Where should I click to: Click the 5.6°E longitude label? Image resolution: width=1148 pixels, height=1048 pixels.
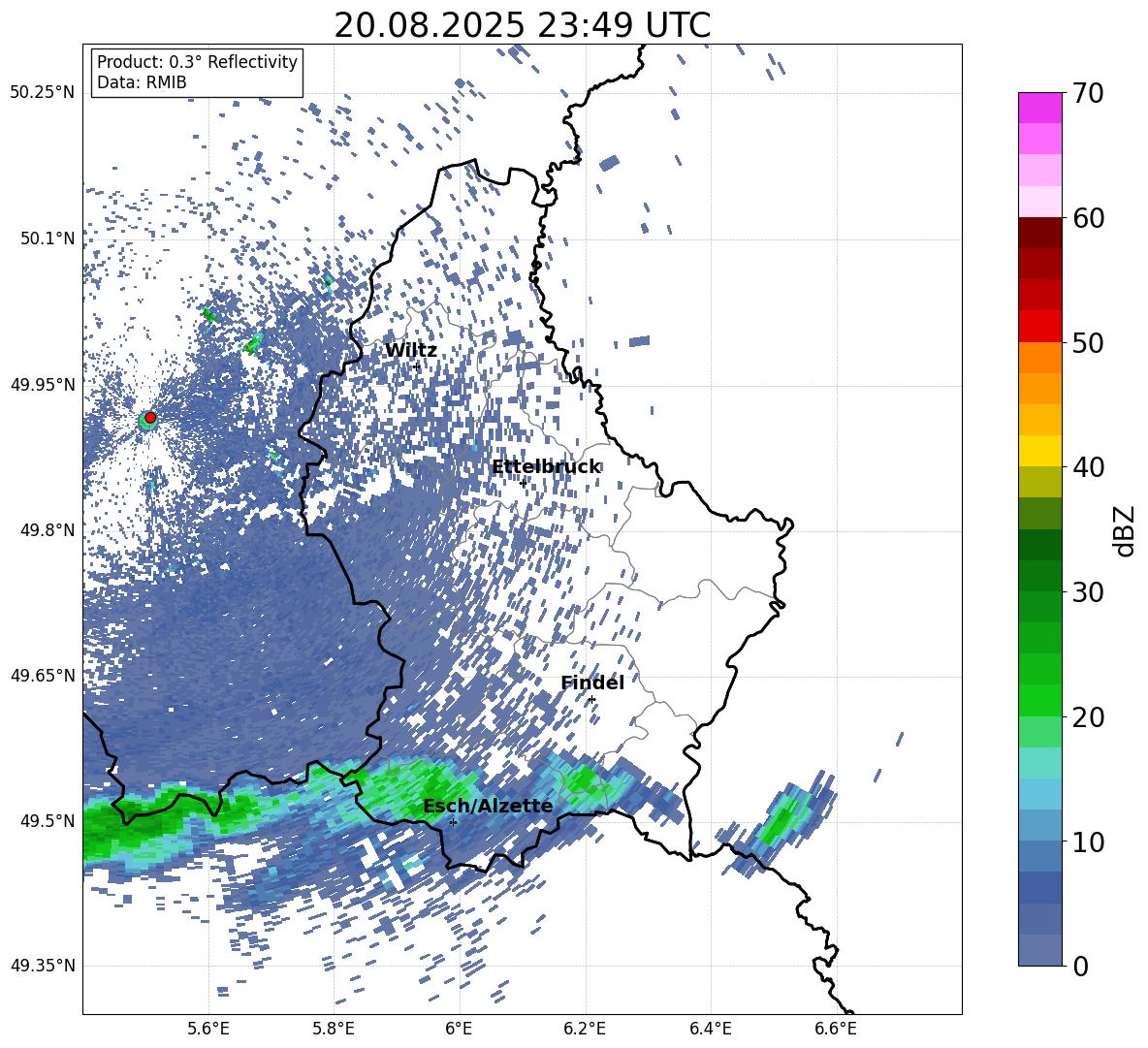pyautogui.click(x=208, y=1029)
